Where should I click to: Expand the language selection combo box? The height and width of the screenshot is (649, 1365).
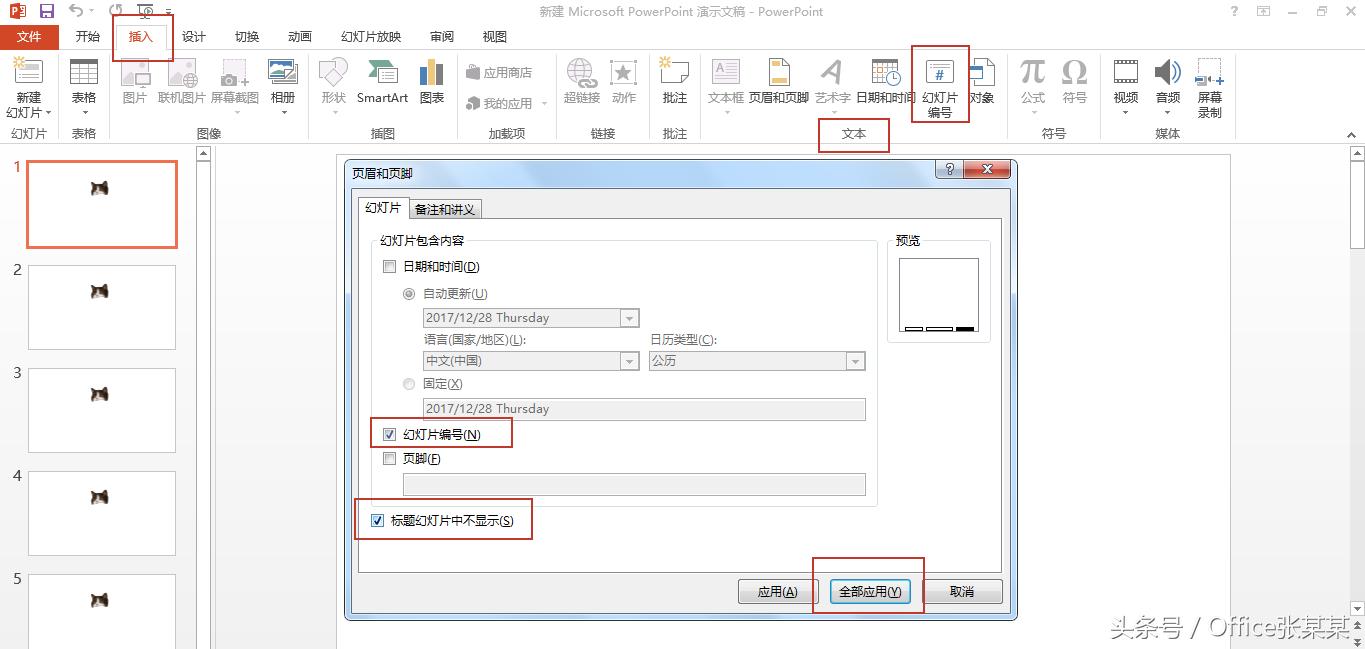(628, 362)
